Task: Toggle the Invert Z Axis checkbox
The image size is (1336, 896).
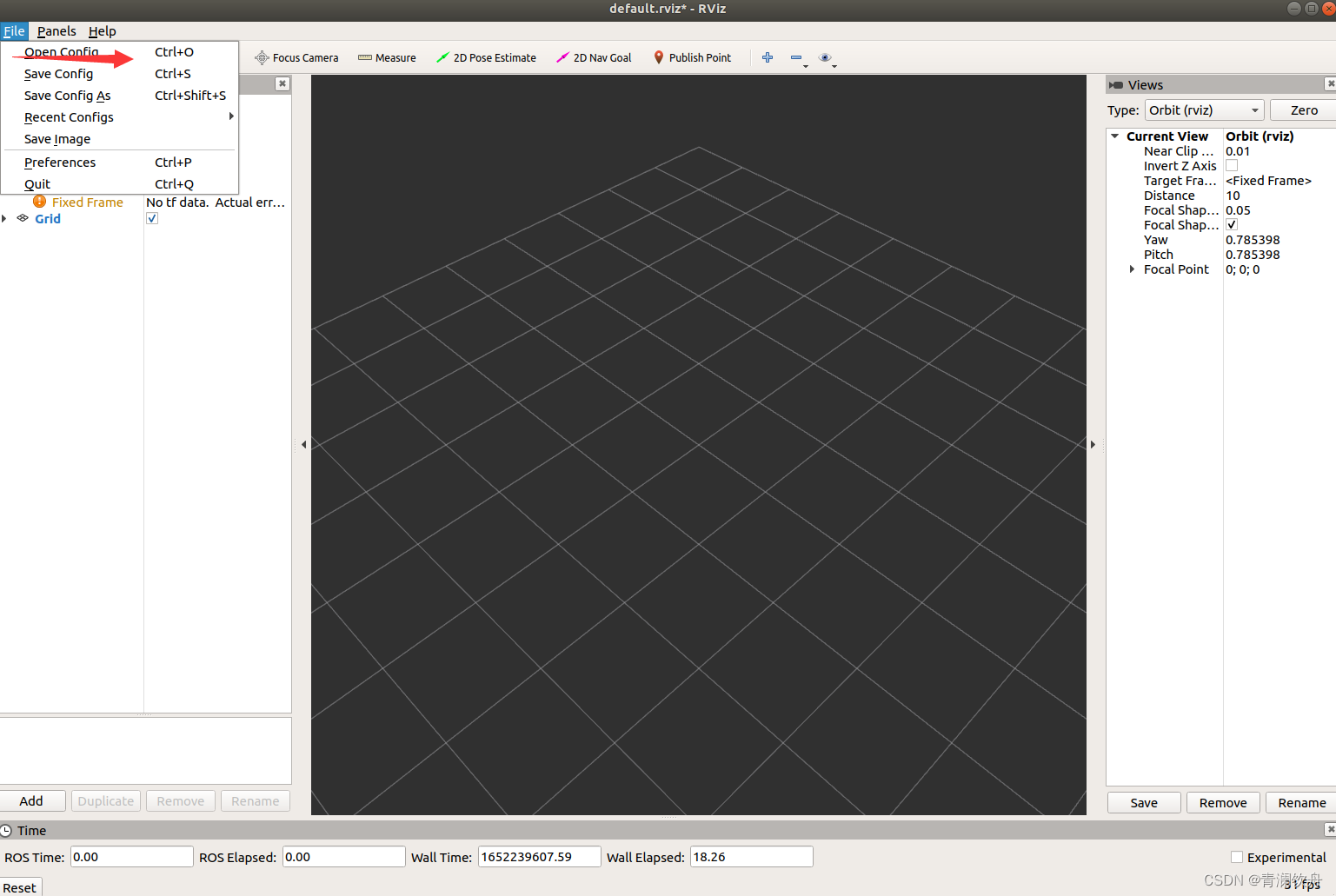Action: pos(1232,165)
